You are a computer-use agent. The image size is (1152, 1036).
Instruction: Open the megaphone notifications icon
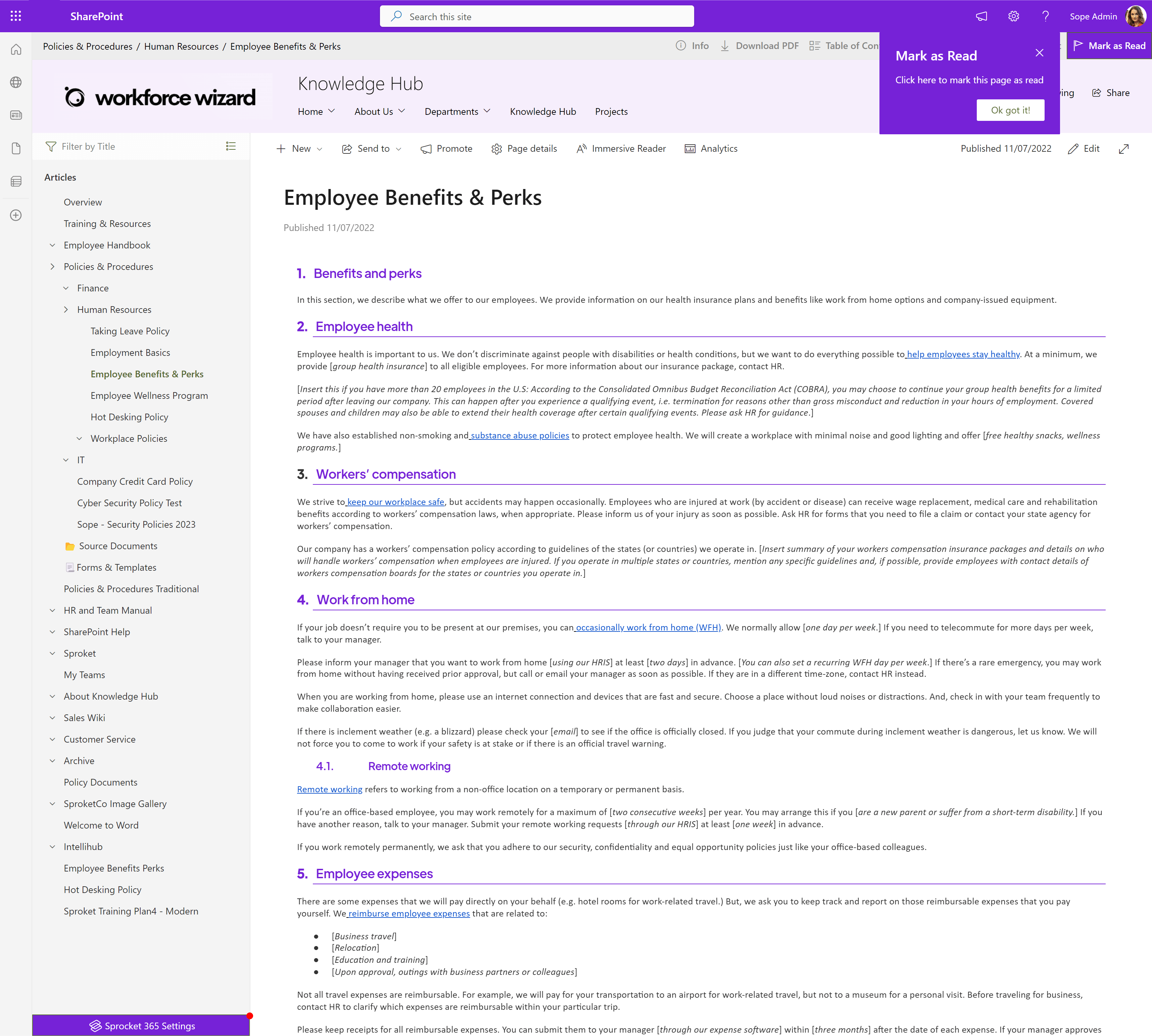pos(982,16)
